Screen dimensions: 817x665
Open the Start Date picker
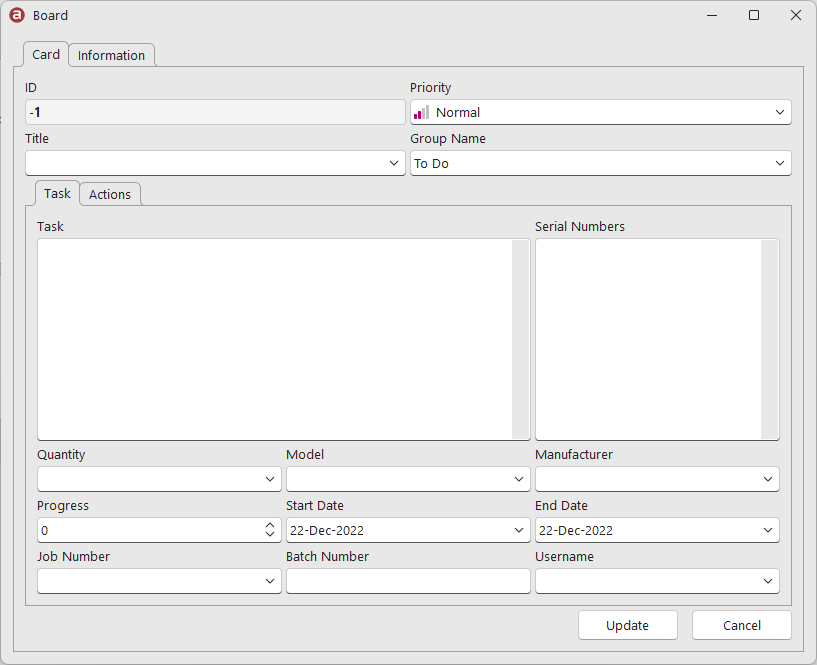point(519,530)
